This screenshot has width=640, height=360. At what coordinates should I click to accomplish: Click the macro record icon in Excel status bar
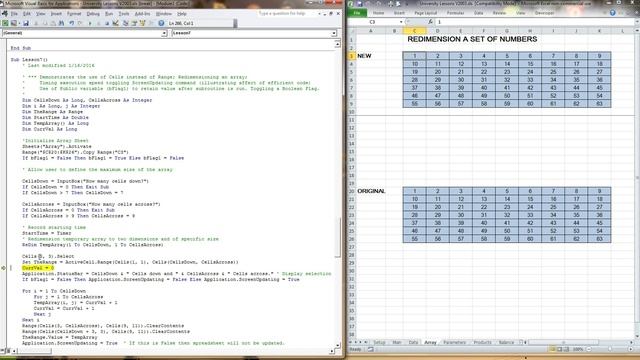click(x=371, y=349)
